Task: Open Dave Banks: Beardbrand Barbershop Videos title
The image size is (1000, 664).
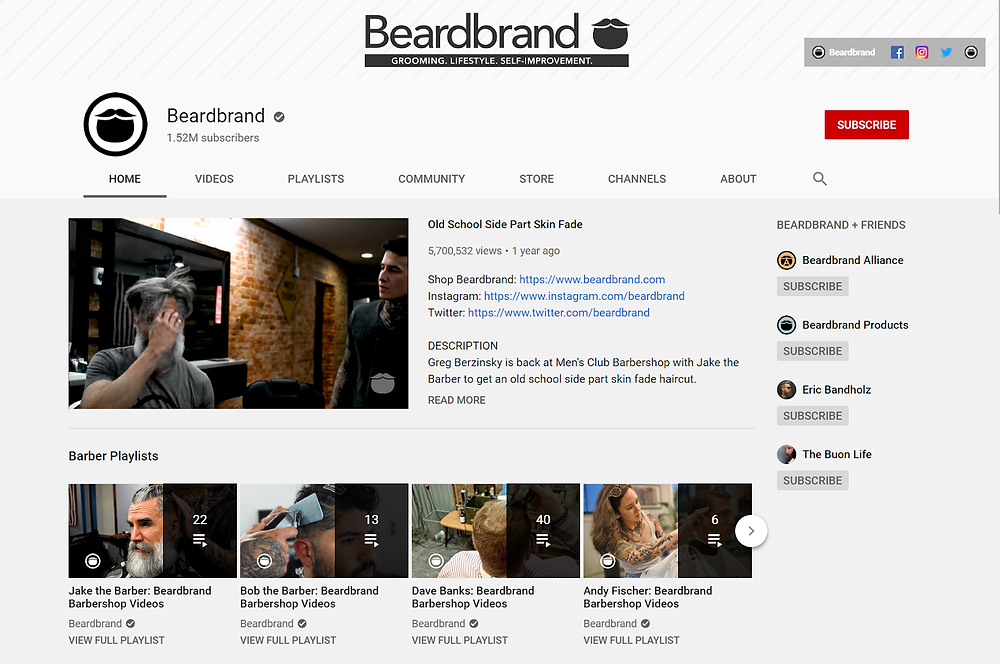Action: pos(473,597)
